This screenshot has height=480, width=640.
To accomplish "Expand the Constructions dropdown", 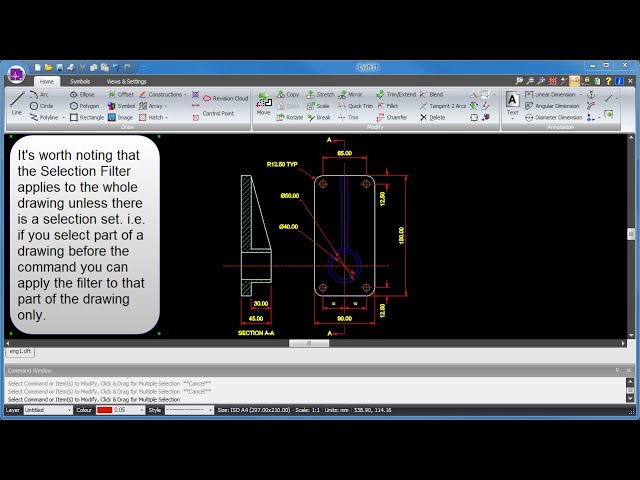I will [185, 95].
